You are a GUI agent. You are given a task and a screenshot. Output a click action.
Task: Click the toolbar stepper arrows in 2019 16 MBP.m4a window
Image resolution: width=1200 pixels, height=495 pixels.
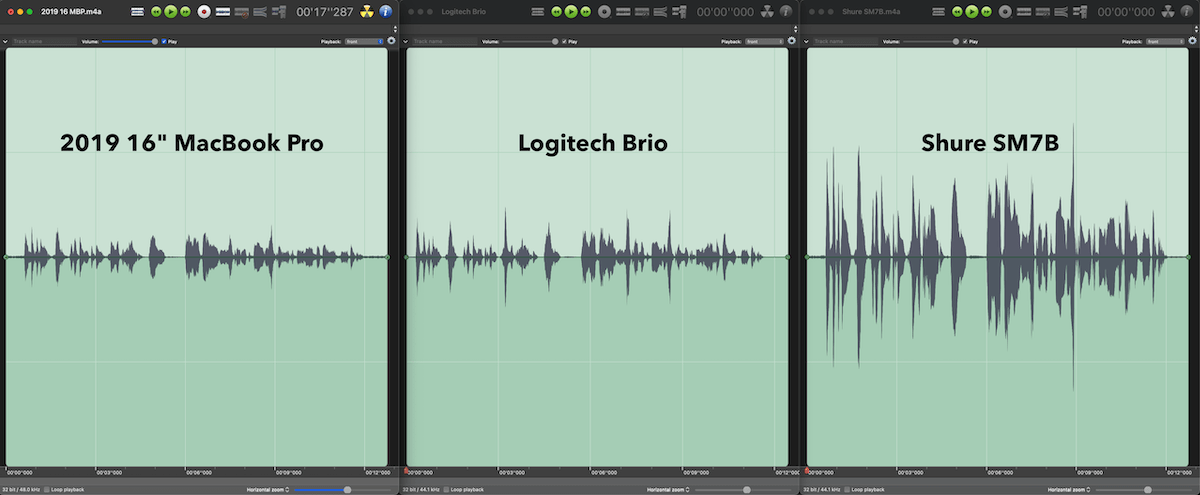click(x=395, y=29)
